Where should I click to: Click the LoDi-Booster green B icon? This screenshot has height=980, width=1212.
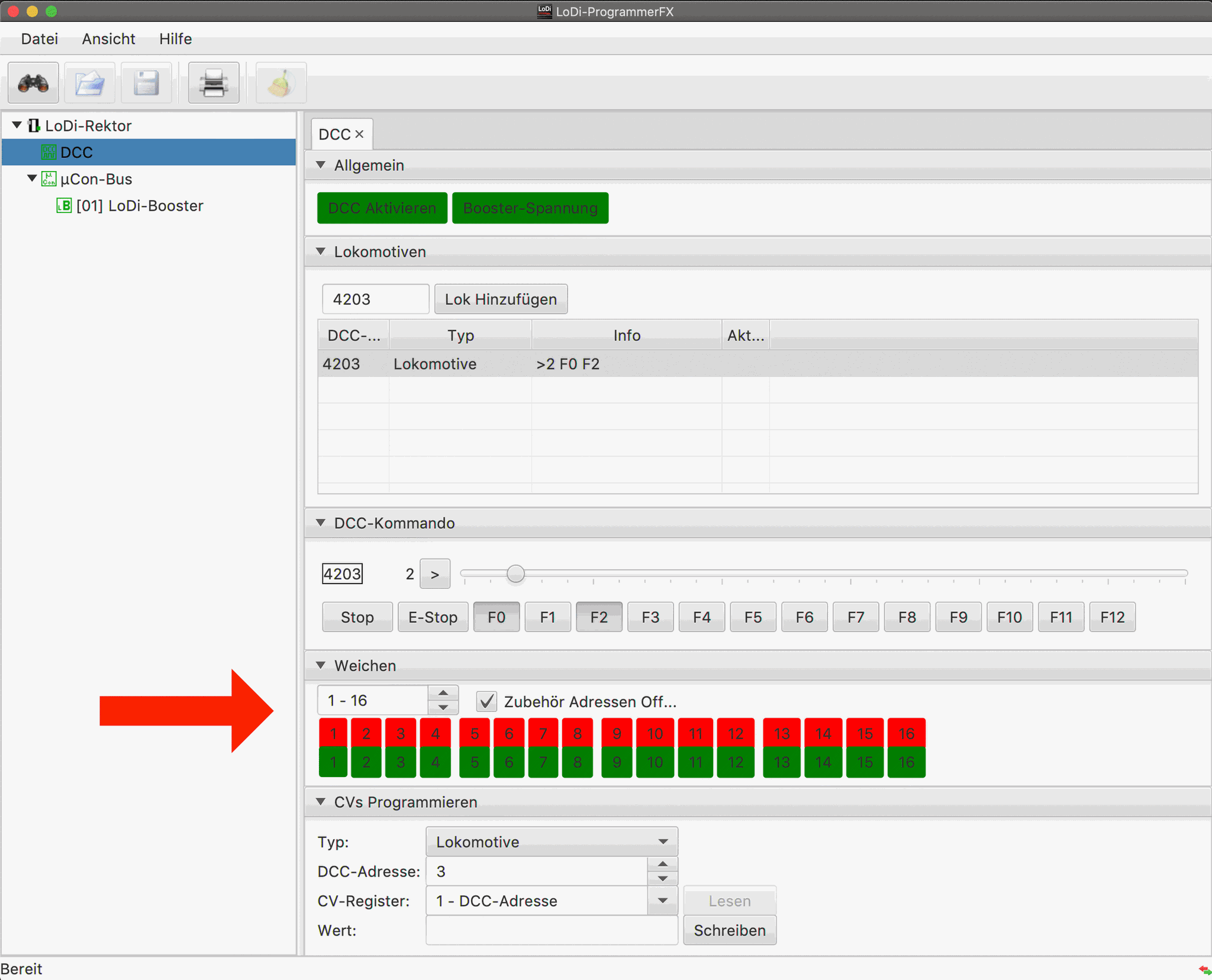64,205
